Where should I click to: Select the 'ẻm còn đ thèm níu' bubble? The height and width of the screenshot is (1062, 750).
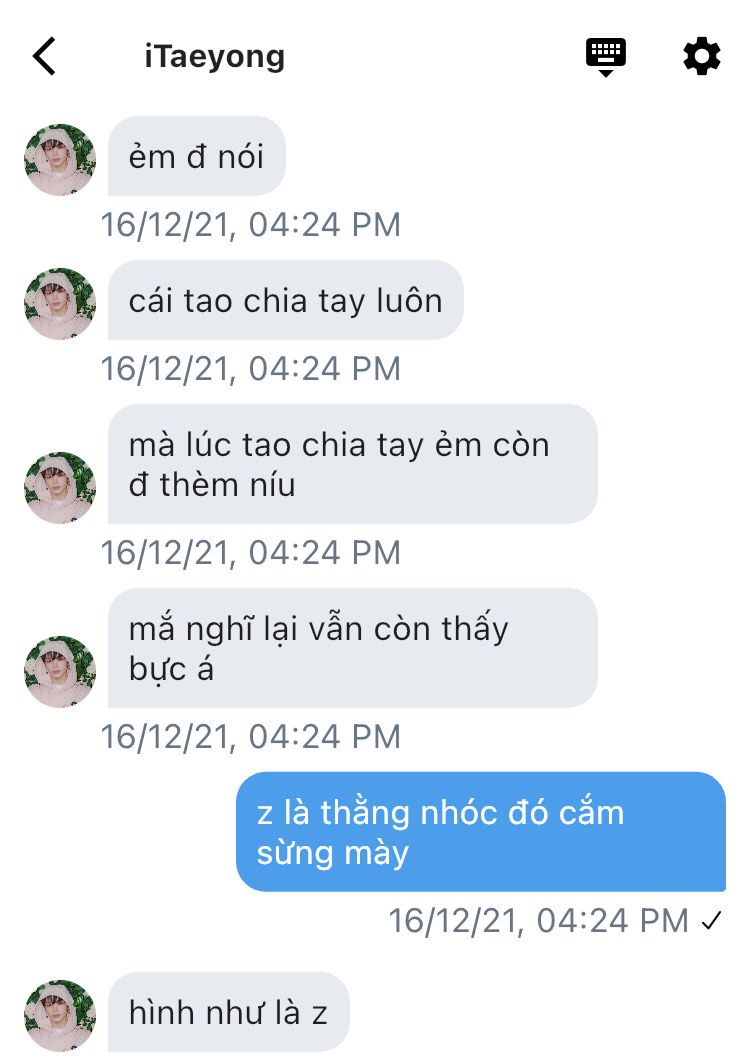[x=352, y=464]
